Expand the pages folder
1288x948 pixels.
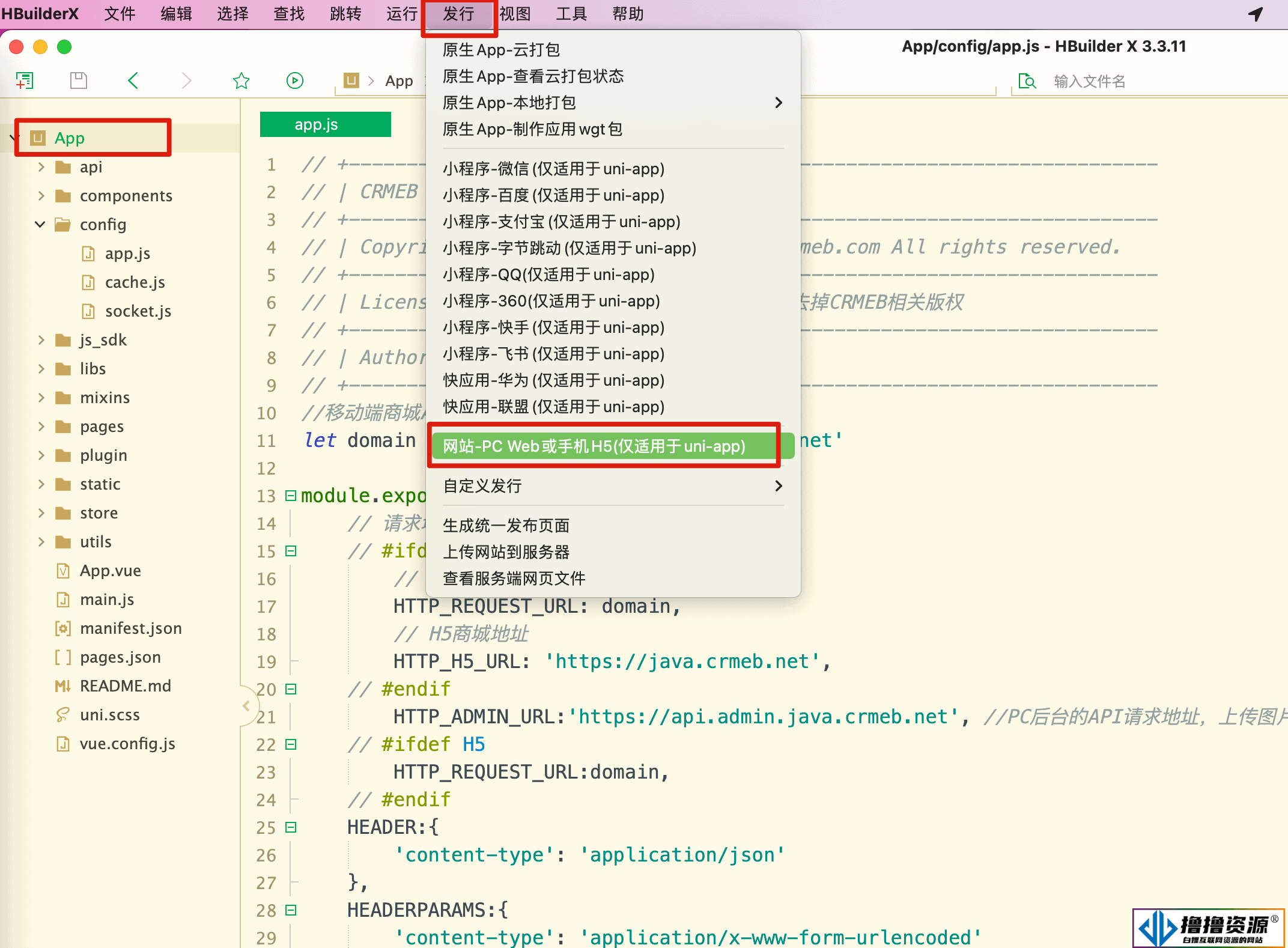(x=41, y=427)
